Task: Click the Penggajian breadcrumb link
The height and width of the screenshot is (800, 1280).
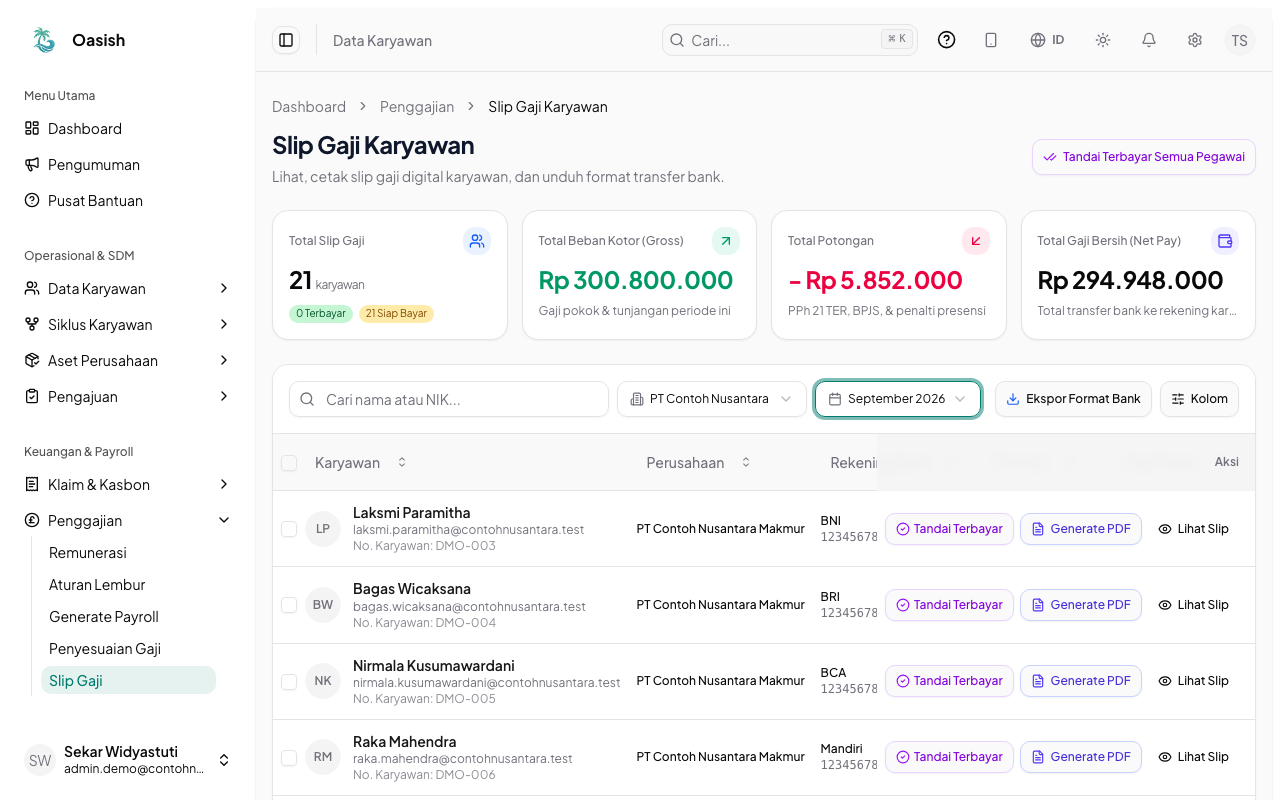Action: [417, 107]
